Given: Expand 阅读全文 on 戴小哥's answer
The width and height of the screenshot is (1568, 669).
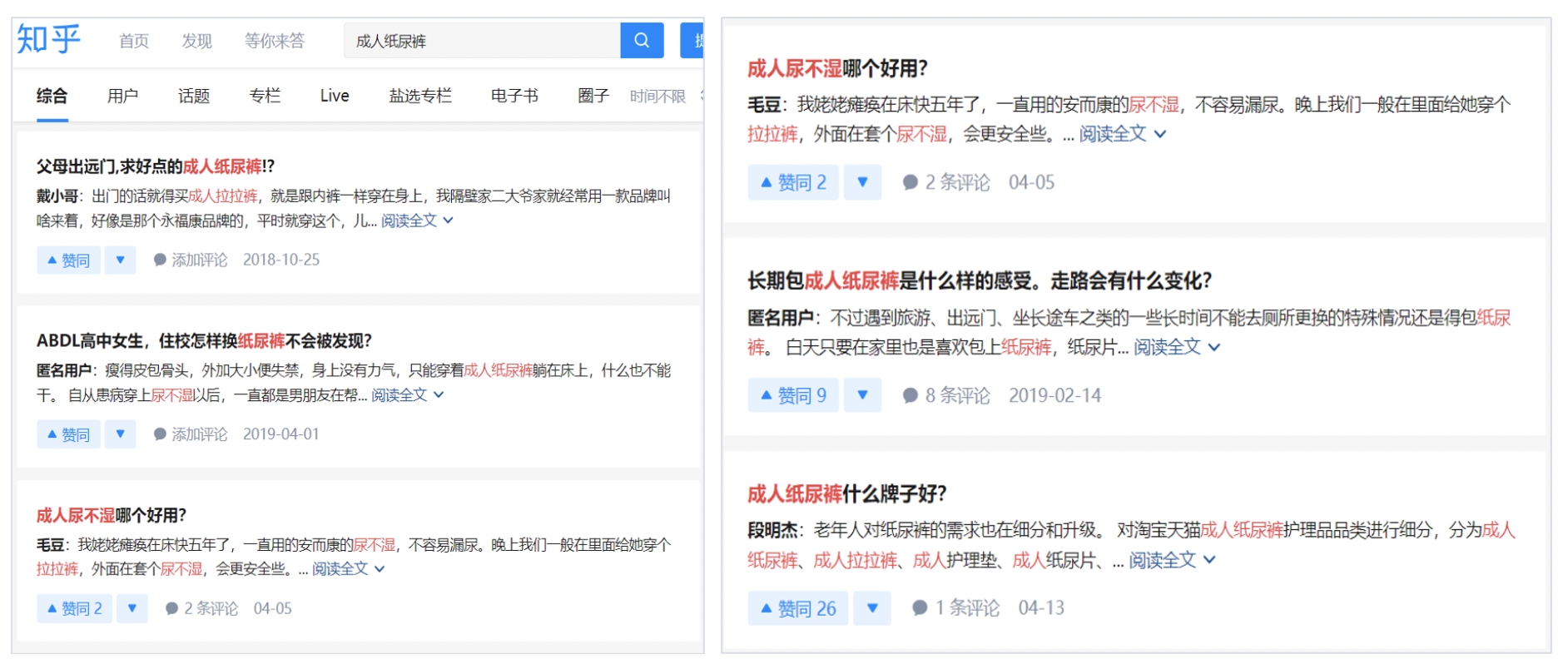Looking at the screenshot, I should tap(416, 221).
